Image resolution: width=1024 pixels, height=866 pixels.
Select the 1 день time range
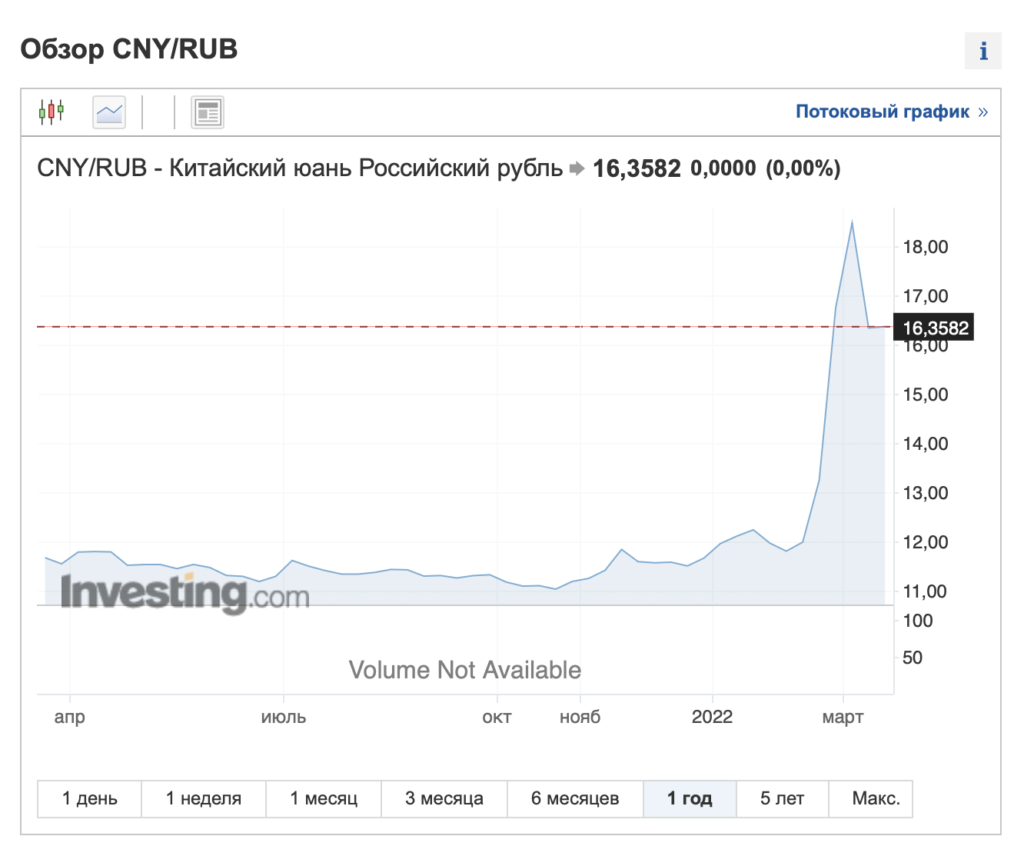(89, 798)
